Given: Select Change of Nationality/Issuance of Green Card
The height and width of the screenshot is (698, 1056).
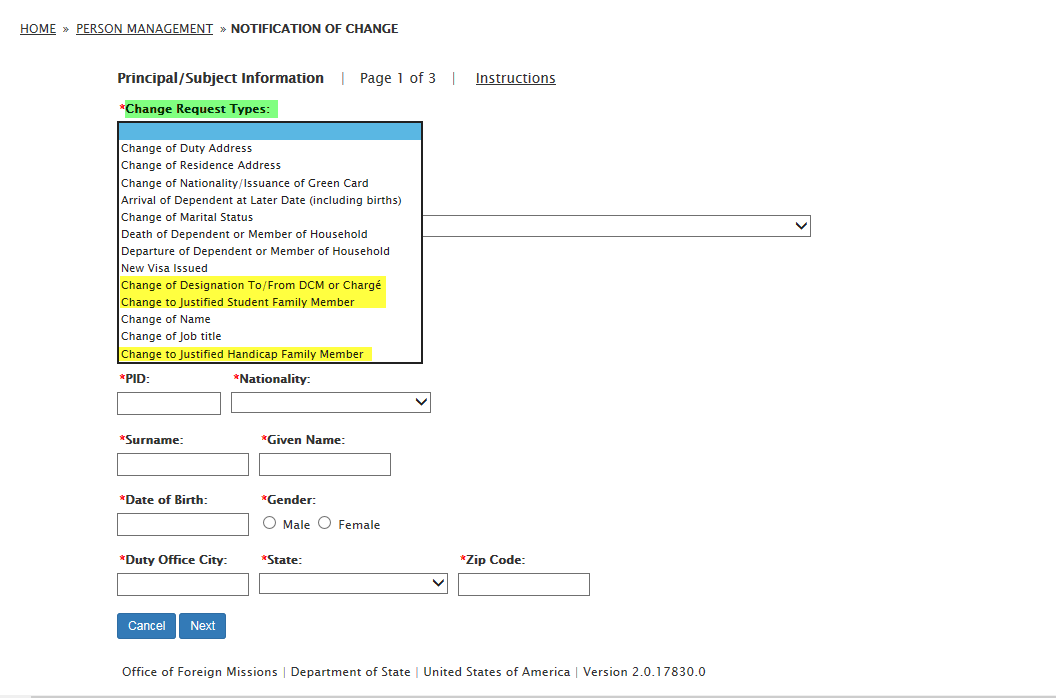Looking at the screenshot, I should 270,183.
